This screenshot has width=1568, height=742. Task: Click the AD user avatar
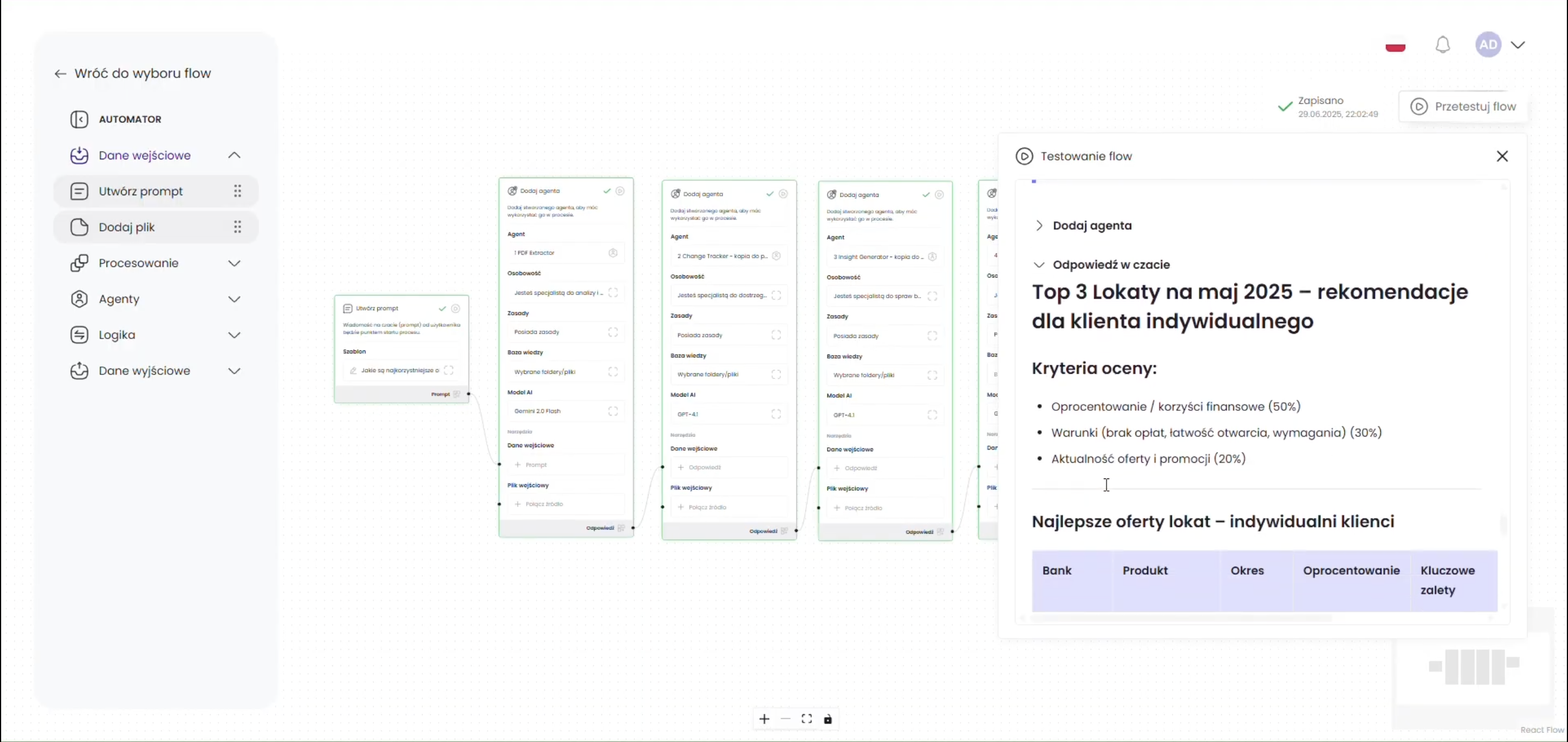click(1488, 44)
